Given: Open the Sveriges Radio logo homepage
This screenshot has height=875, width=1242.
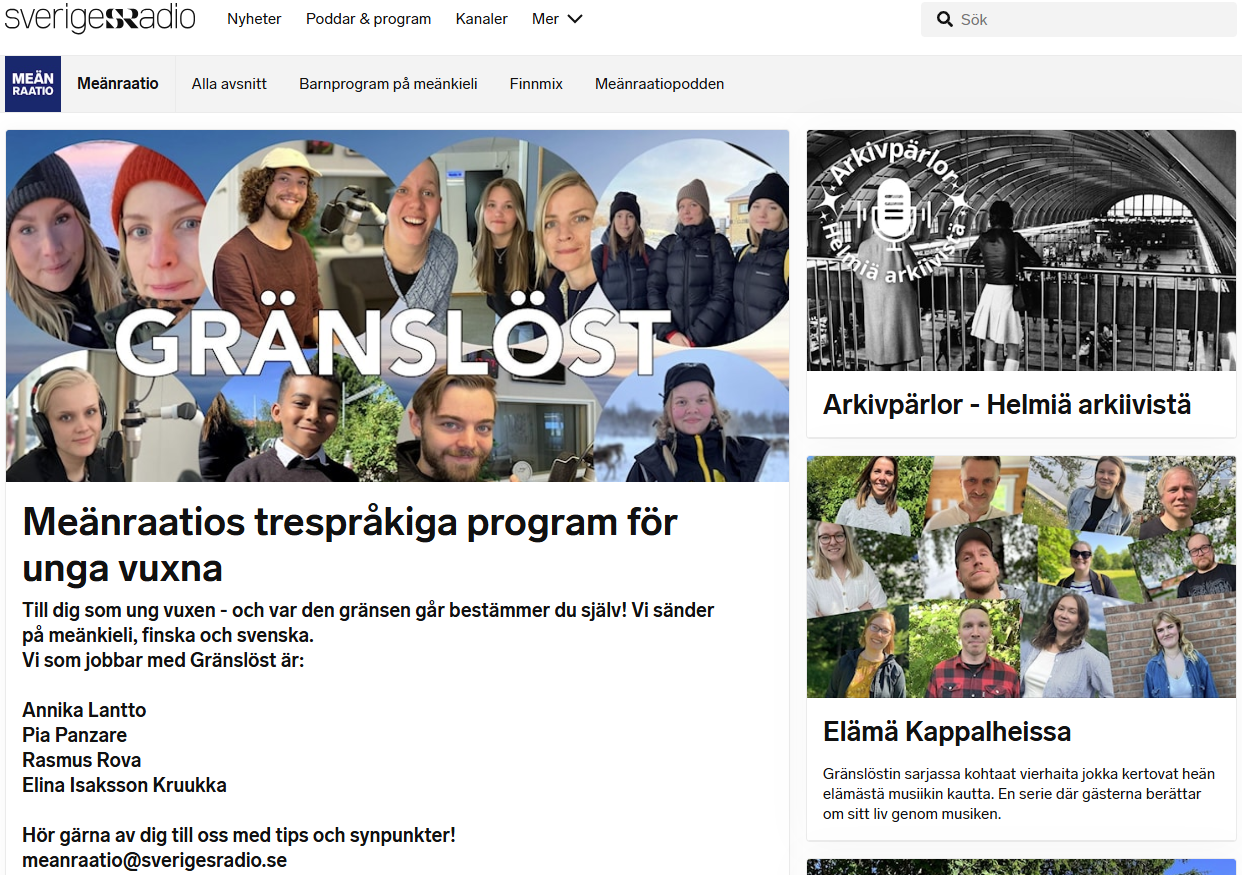Looking at the screenshot, I should click(x=100, y=18).
